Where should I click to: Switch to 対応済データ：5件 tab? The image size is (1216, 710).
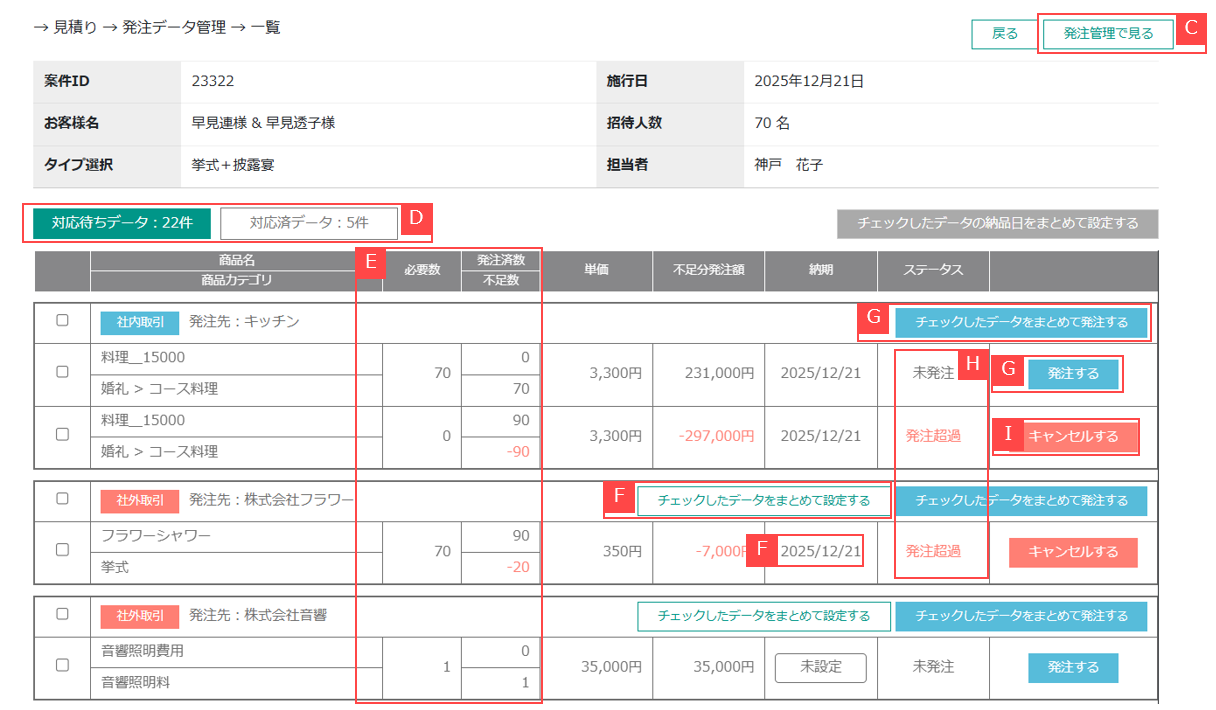(x=309, y=223)
